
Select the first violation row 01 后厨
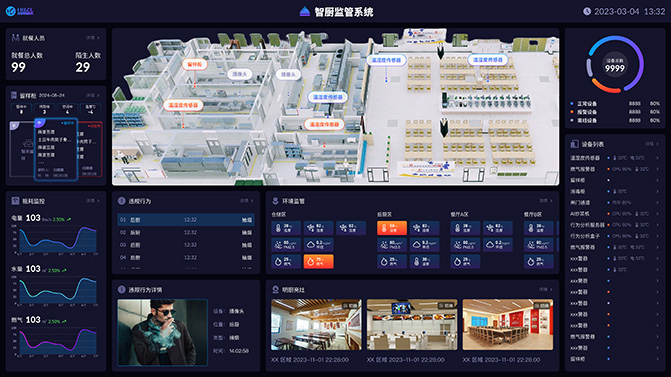tap(186, 220)
